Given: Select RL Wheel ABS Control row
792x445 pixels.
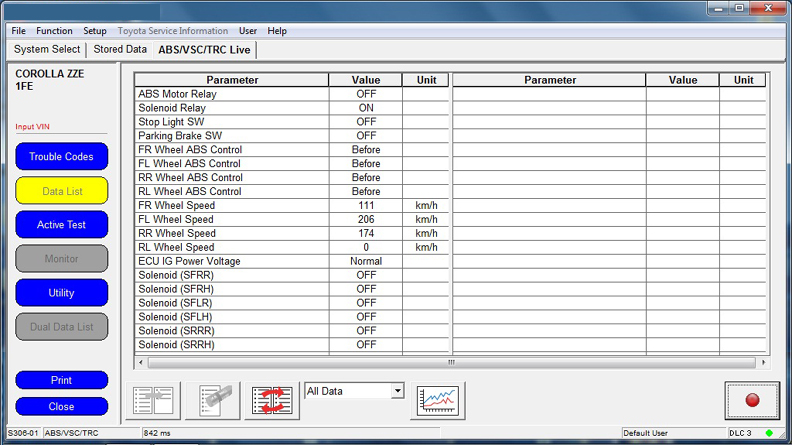Looking at the screenshot, I should pos(292,191).
